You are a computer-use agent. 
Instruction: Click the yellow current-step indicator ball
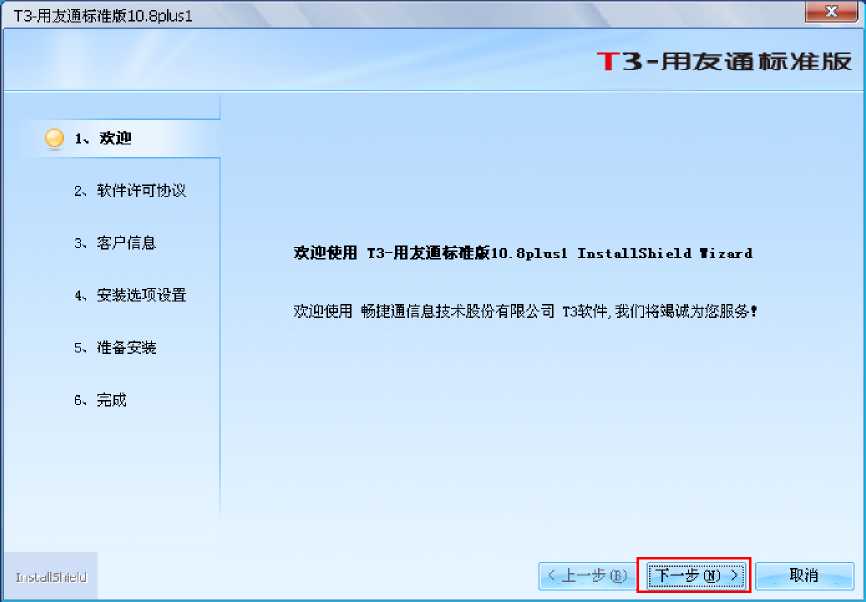pos(54,138)
